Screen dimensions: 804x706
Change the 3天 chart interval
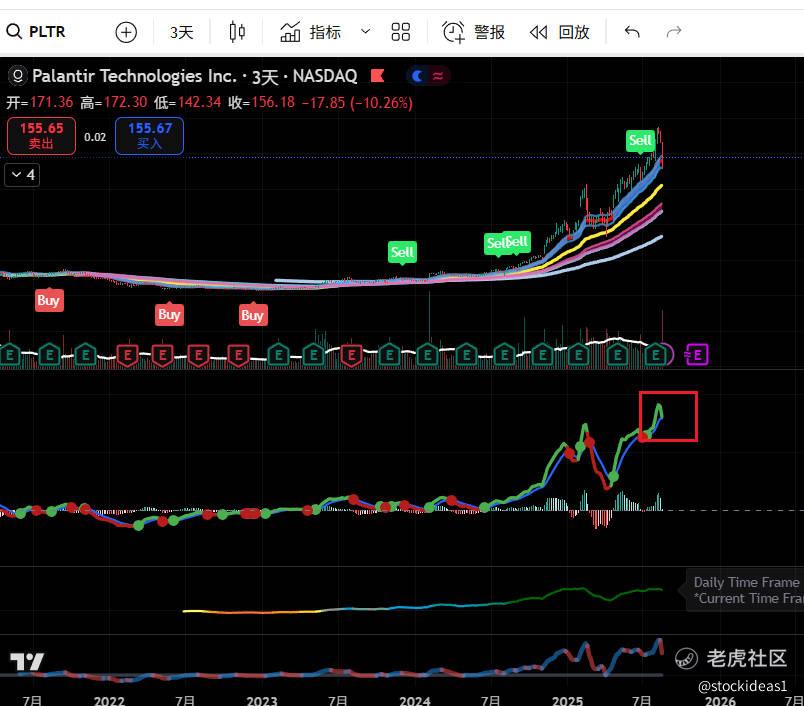coord(182,32)
